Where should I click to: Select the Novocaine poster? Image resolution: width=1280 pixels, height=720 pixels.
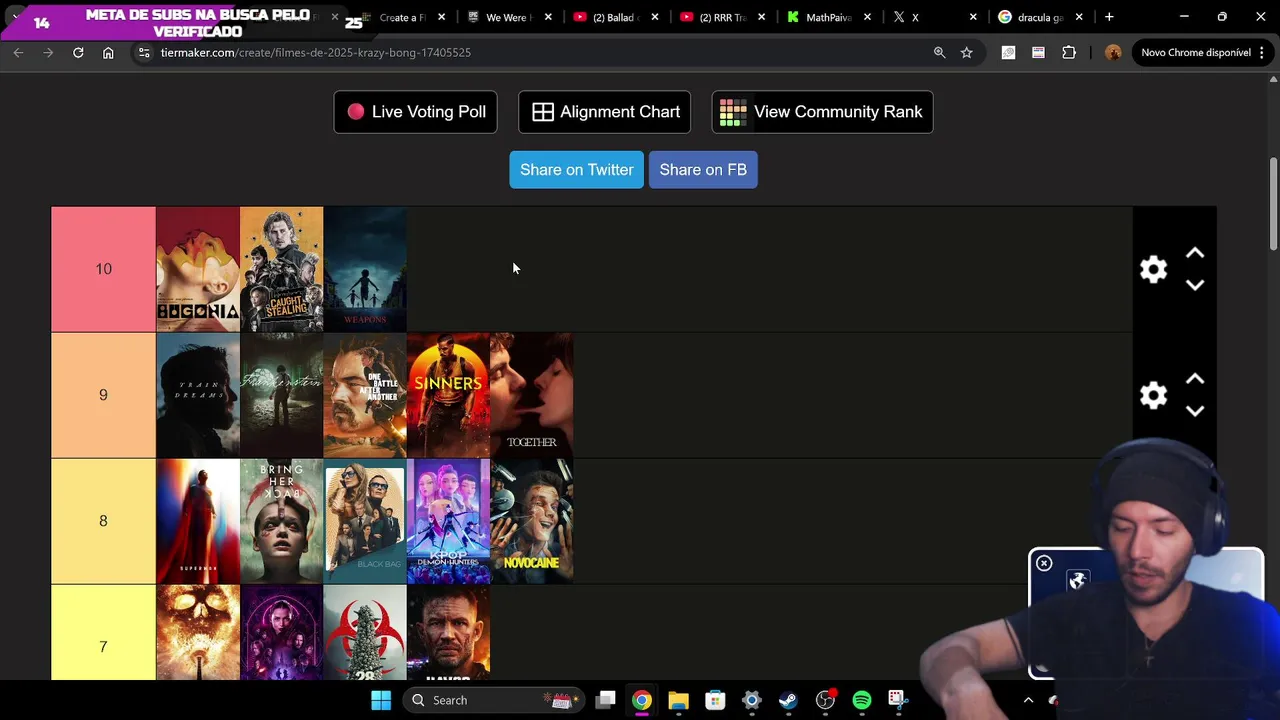coord(532,521)
